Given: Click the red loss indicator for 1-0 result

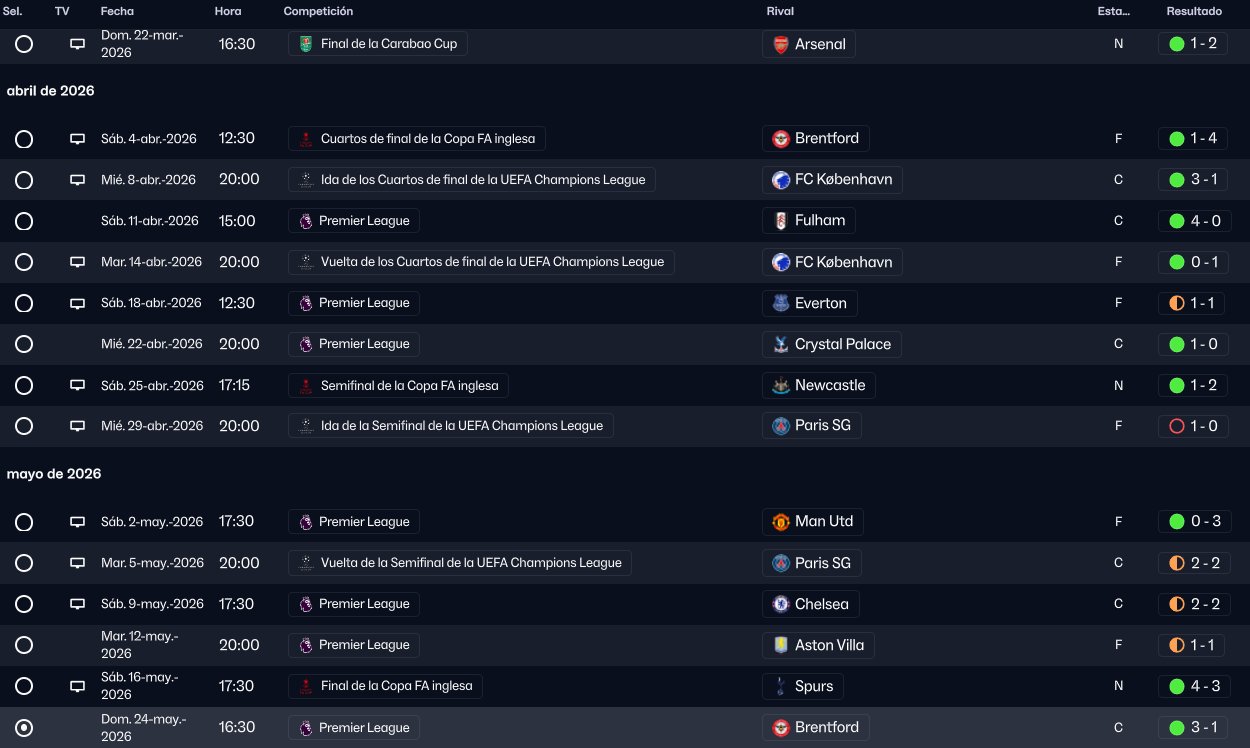Looking at the screenshot, I should click(x=1176, y=426).
